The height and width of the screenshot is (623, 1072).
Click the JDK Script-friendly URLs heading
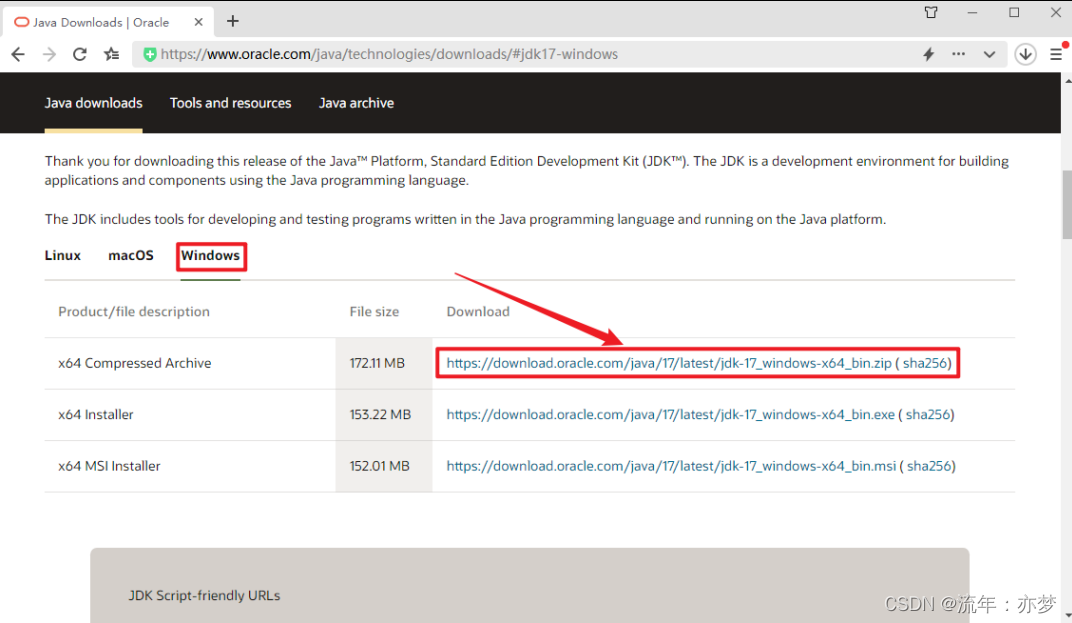point(204,596)
